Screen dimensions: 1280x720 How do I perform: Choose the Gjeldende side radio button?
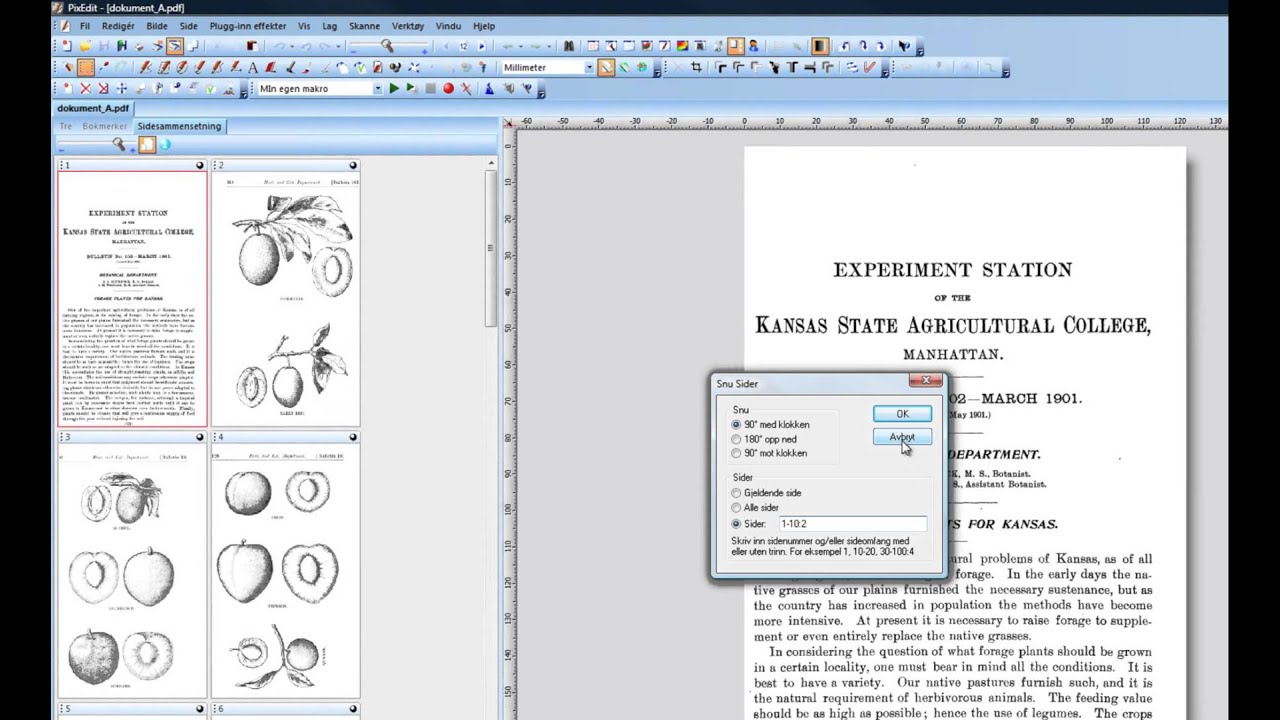click(x=736, y=493)
